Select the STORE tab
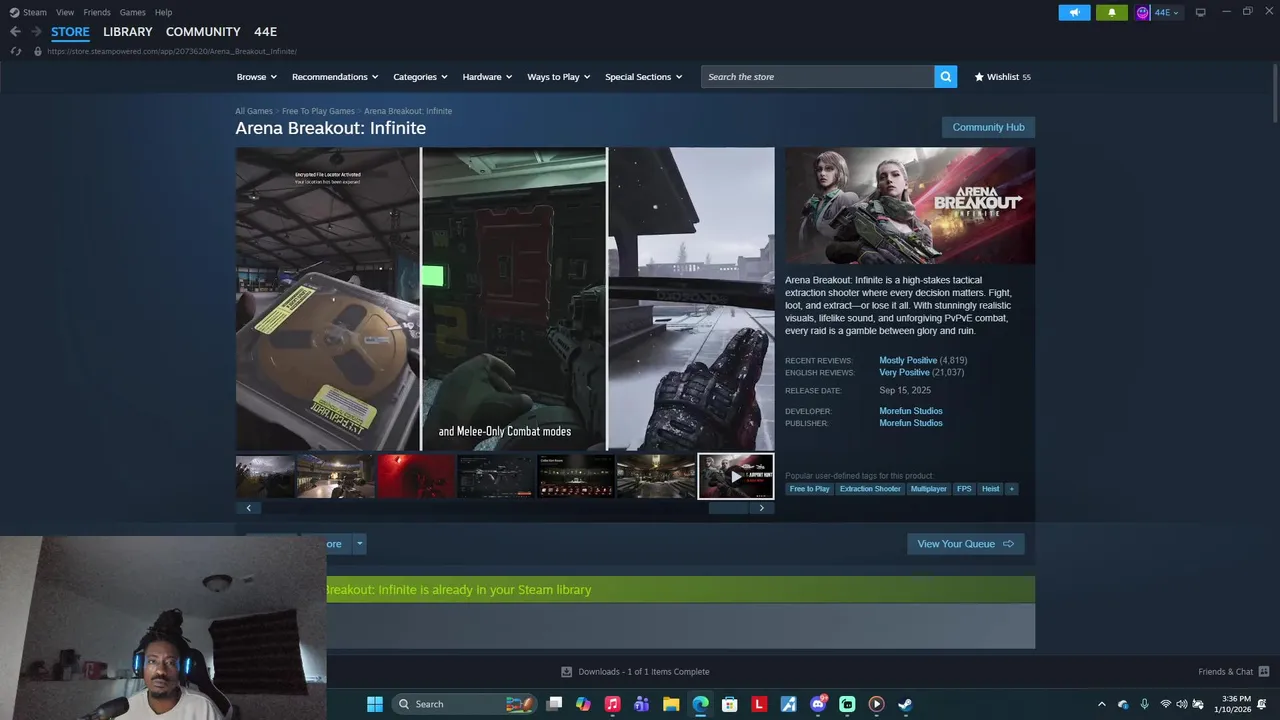Viewport: 1280px width, 720px height. (70, 32)
